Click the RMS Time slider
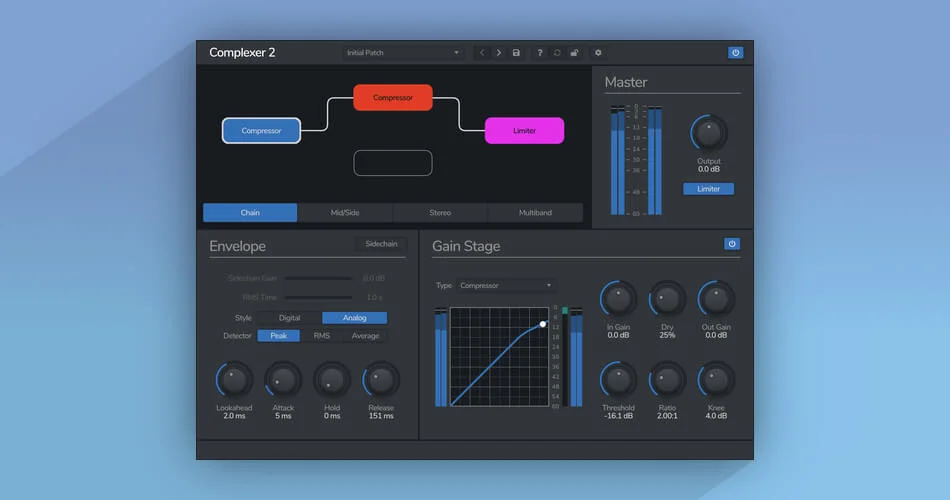The image size is (950, 500). 318,298
